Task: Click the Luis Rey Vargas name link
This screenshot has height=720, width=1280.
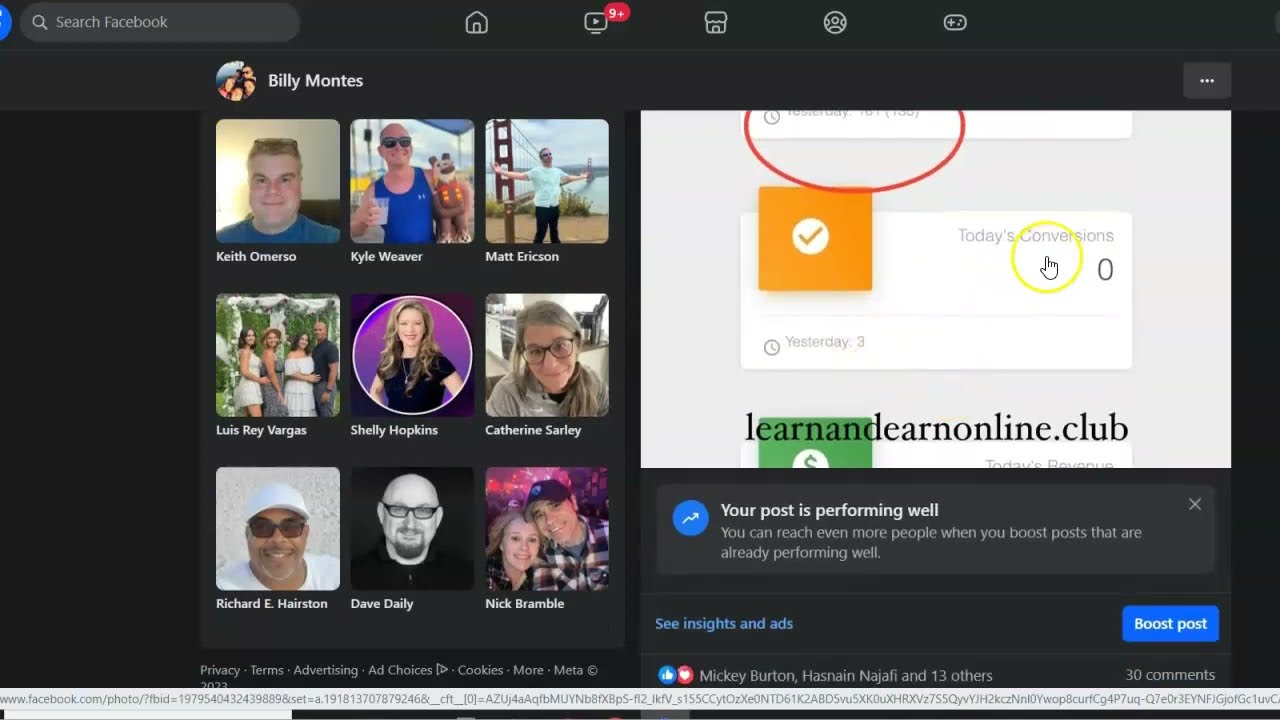Action: click(x=261, y=430)
